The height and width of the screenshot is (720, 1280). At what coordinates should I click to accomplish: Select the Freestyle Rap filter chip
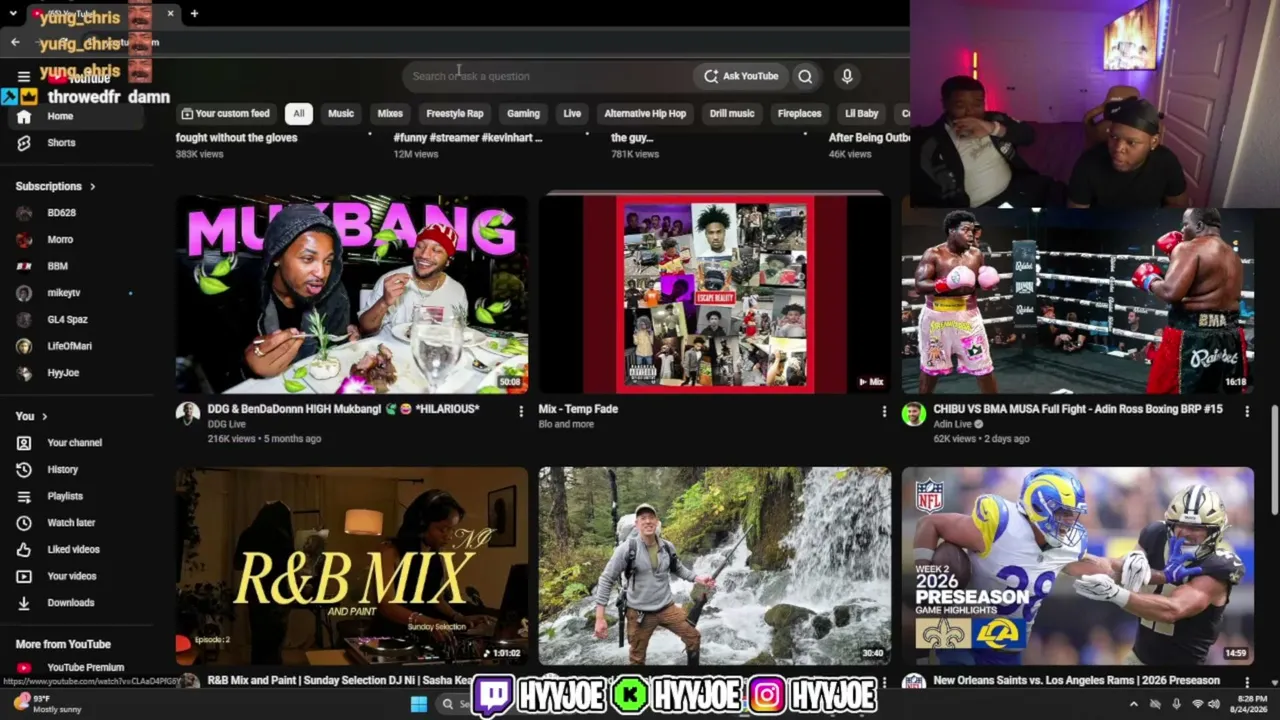455,114
